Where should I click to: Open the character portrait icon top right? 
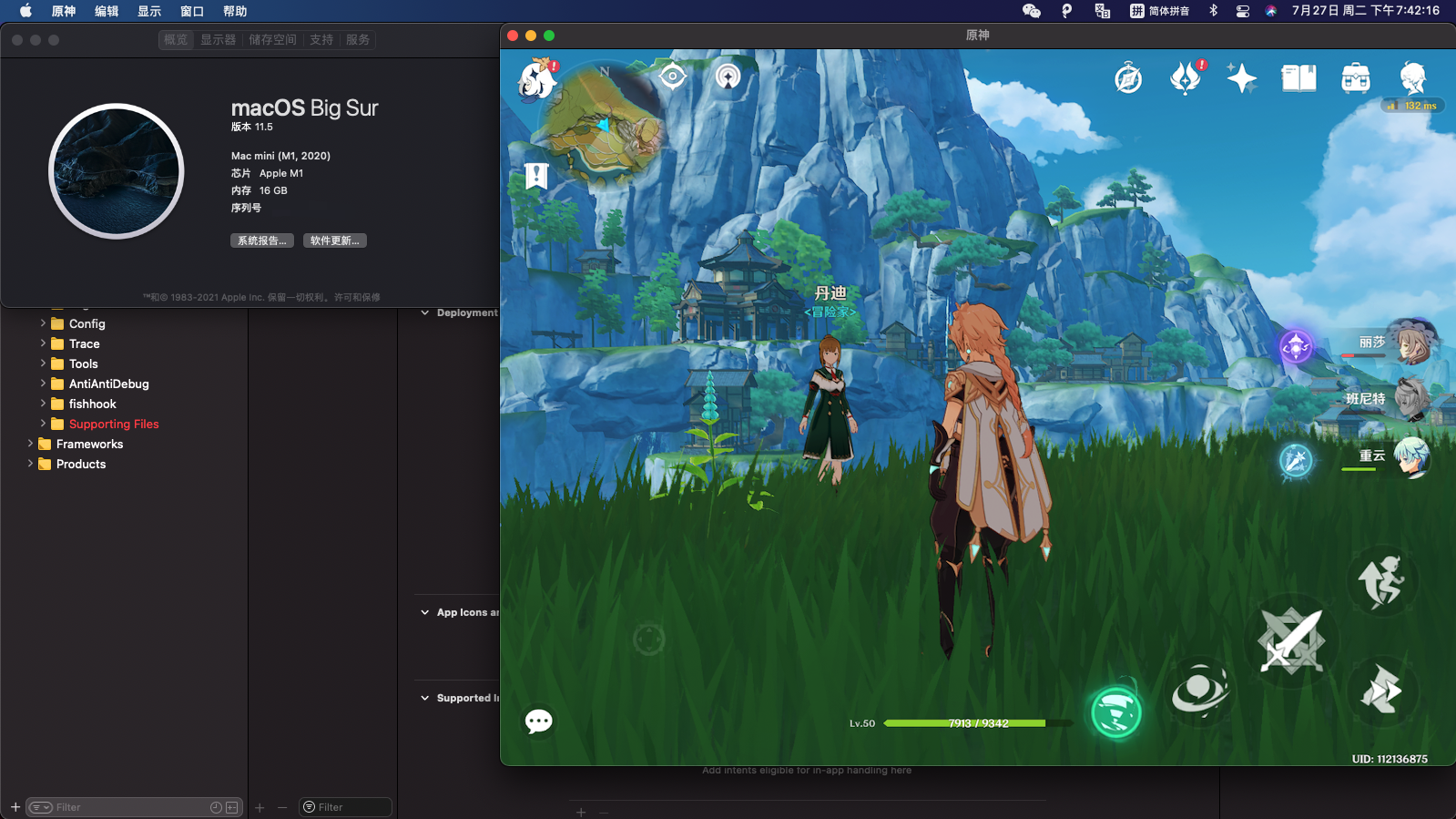pyautogui.click(x=1412, y=78)
